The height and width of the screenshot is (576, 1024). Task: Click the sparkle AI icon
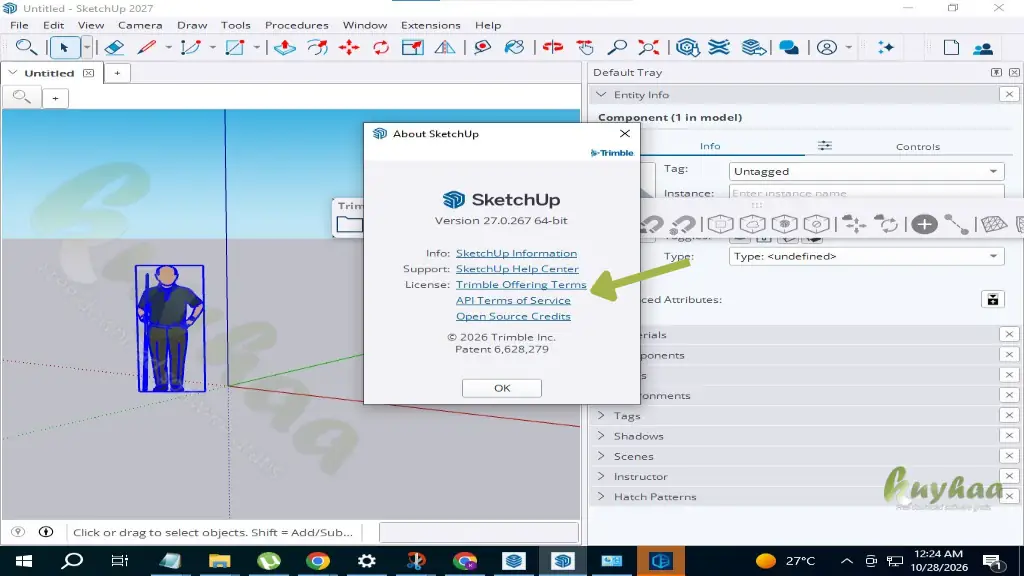(886, 47)
